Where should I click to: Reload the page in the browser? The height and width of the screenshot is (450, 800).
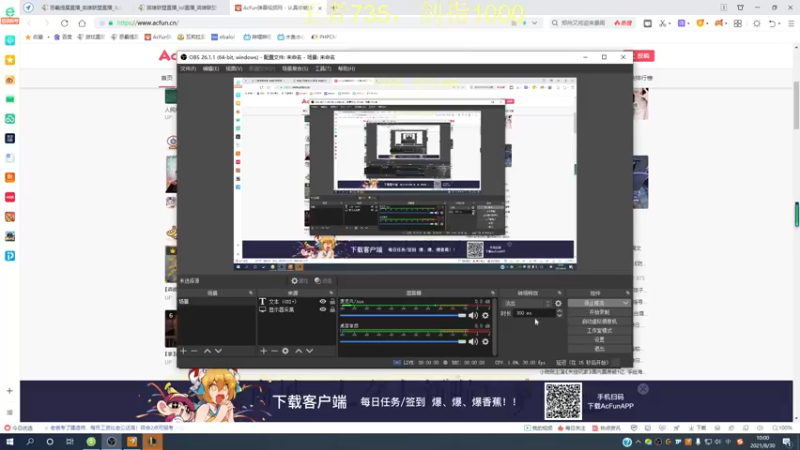pyautogui.click(x=64, y=23)
